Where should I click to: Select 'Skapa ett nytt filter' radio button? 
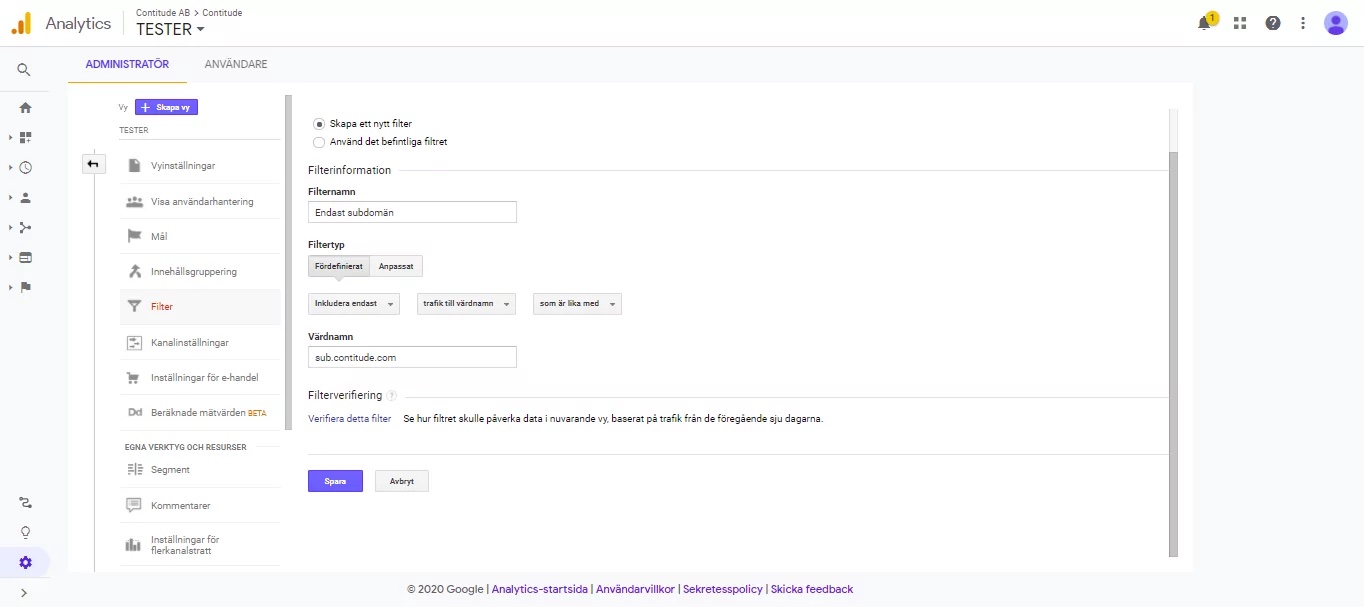point(319,124)
